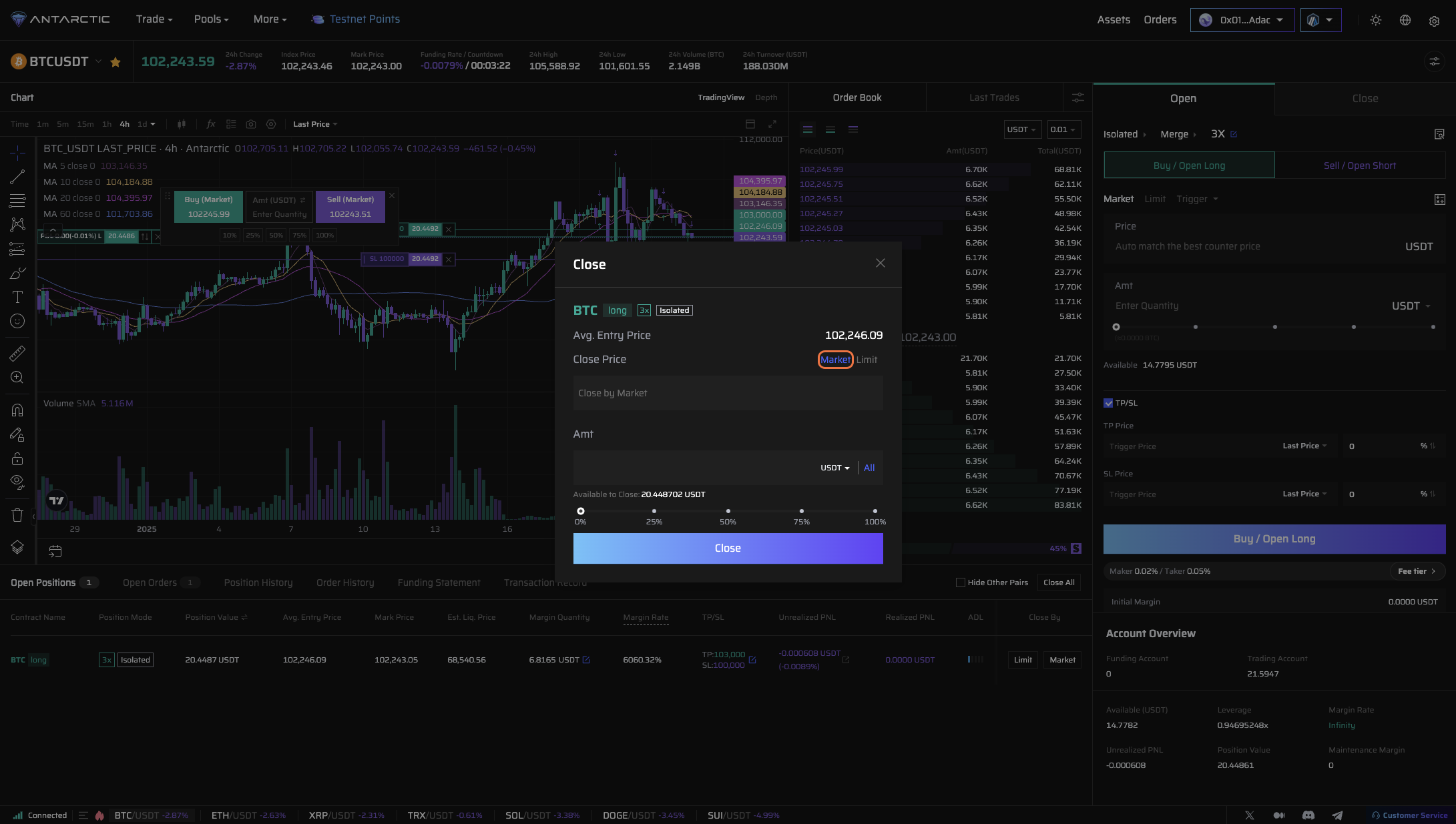
Task: Open the Pools dropdown menu
Action: coord(211,19)
